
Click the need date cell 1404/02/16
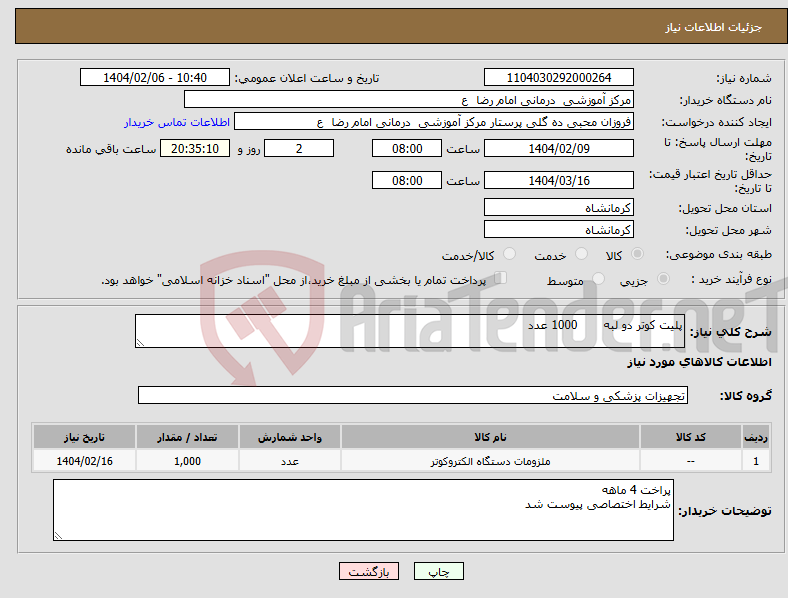click(84, 461)
